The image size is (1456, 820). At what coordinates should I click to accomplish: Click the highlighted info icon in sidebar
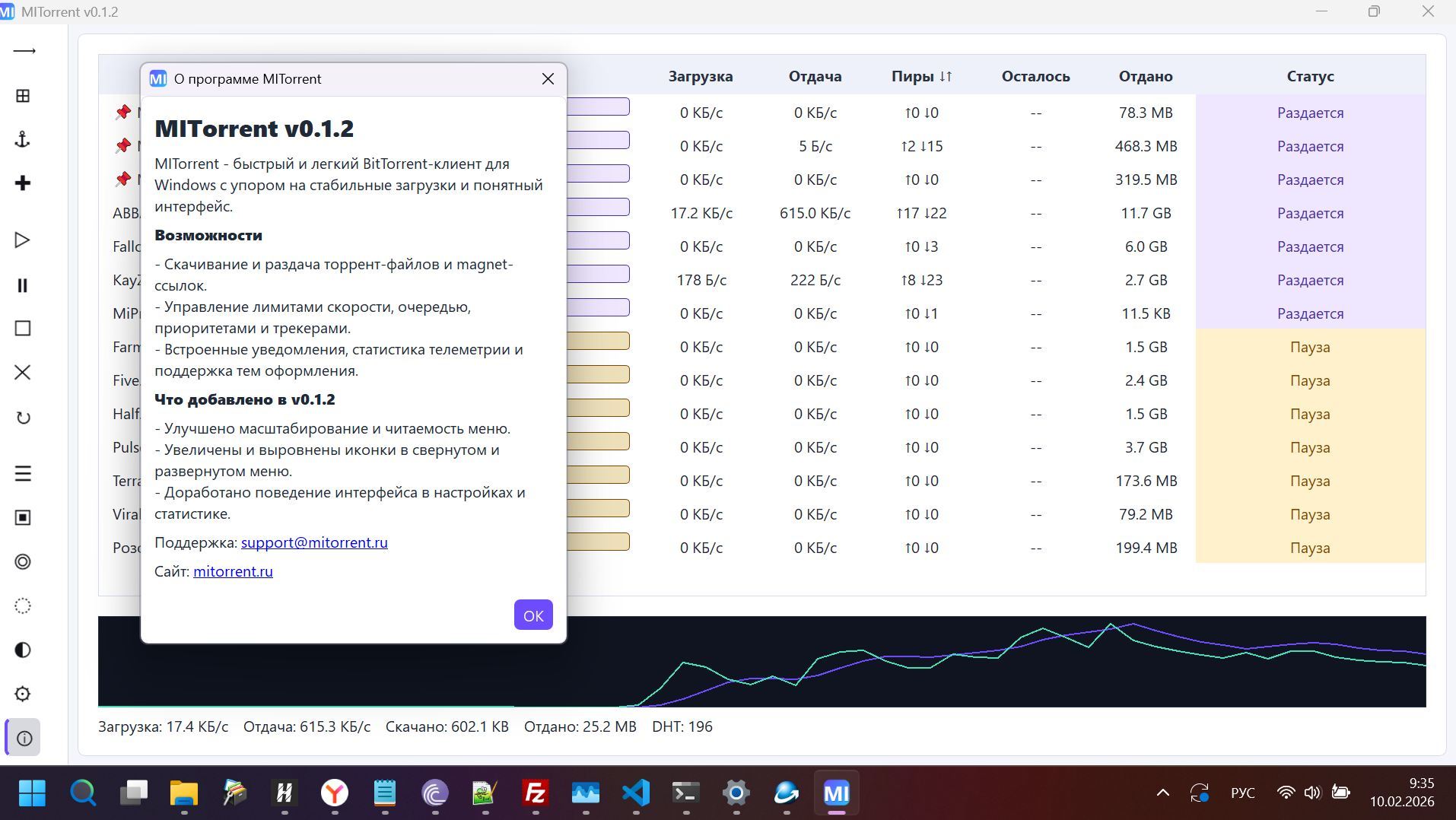[24, 738]
